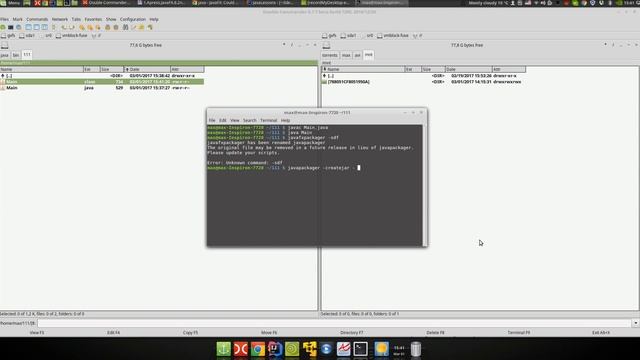The width and height of the screenshot is (640, 360).
Task: Click the Move F6 button
Action: [269, 333]
